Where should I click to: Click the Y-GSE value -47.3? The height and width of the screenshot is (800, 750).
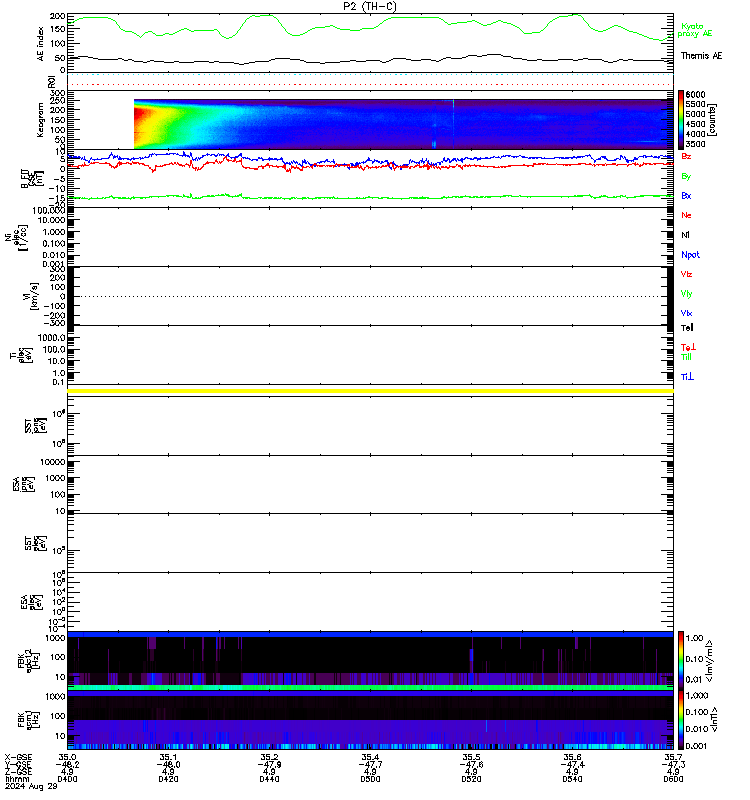[673, 764]
